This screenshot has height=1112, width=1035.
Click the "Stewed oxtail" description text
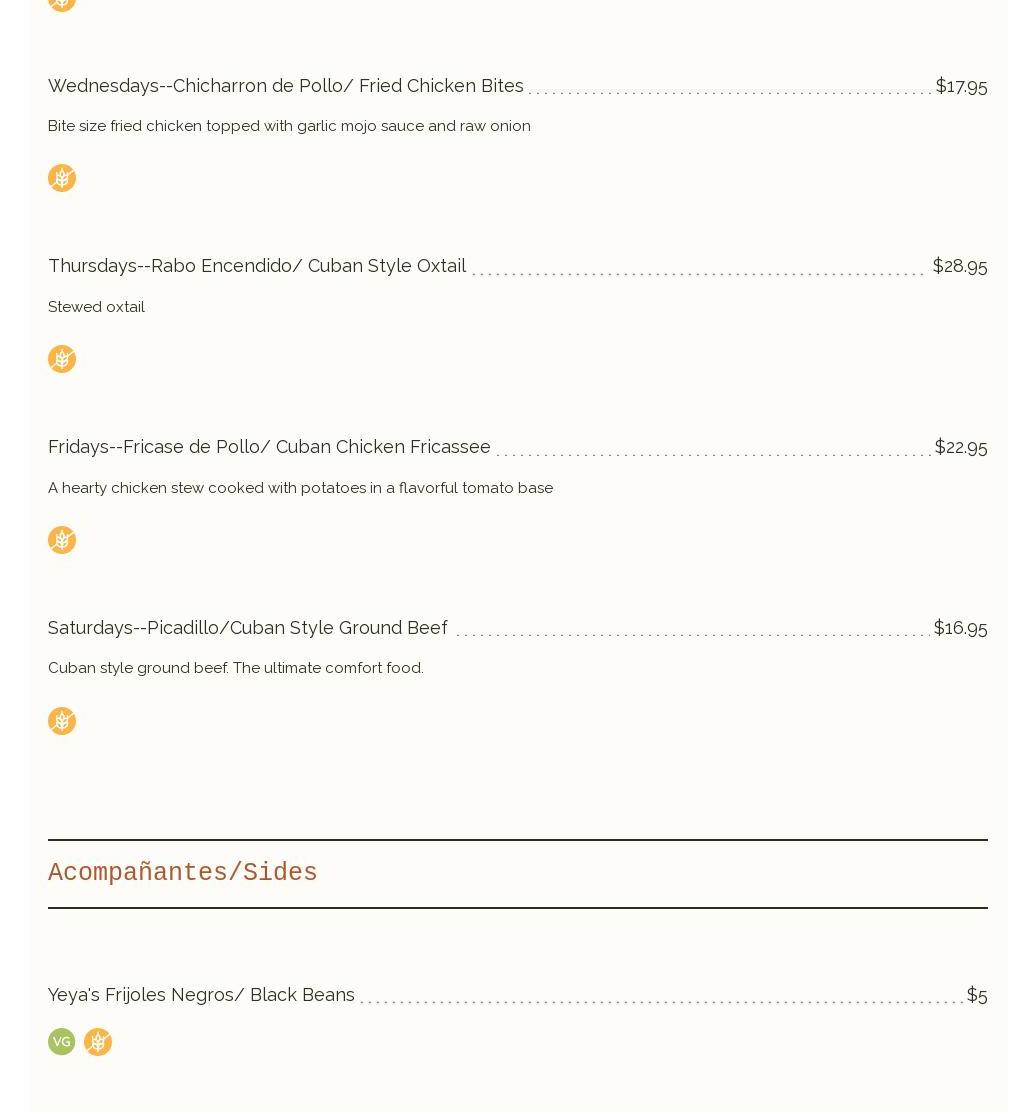(x=97, y=307)
